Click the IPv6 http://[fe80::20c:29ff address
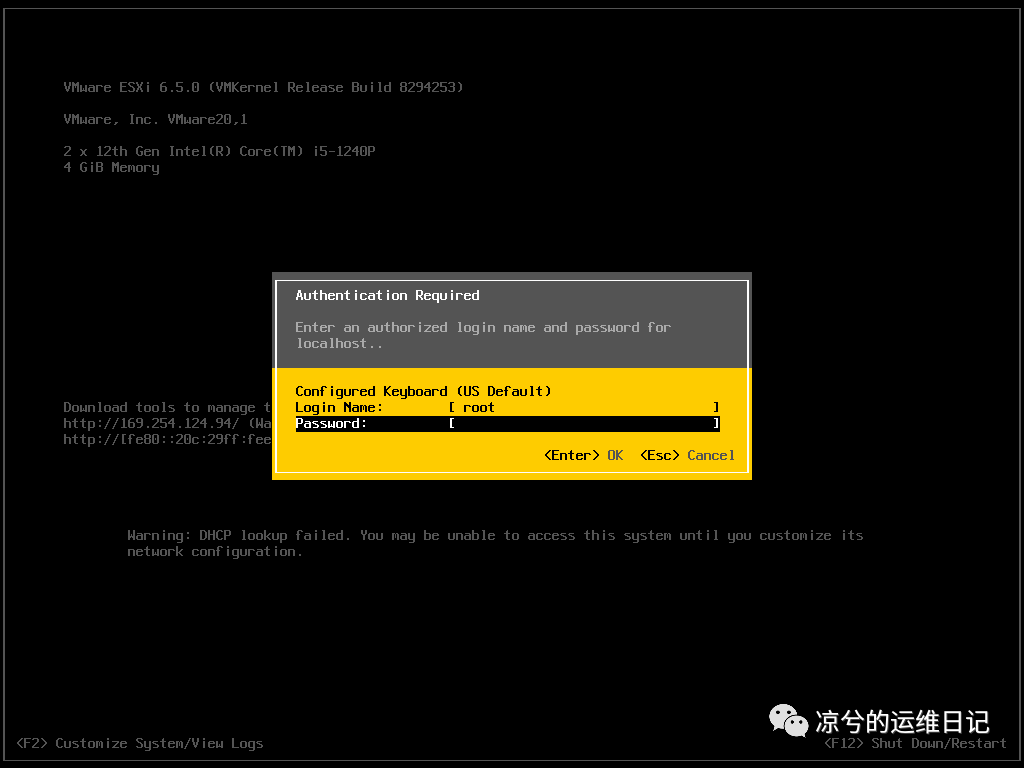Viewport: 1024px width, 768px height. (x=167, y=440)
